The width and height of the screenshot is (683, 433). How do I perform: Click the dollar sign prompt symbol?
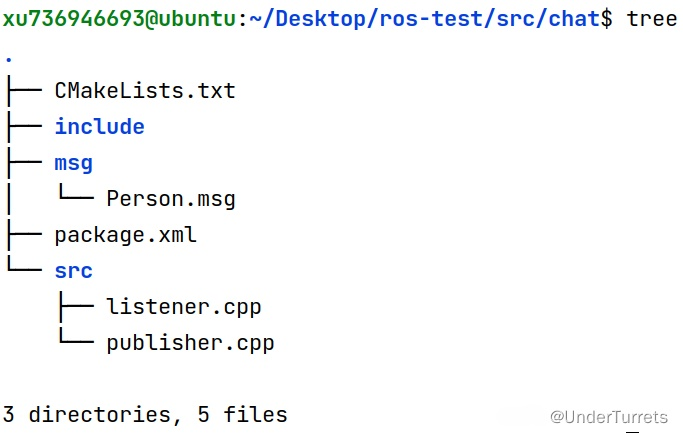(x=606, y=19)
